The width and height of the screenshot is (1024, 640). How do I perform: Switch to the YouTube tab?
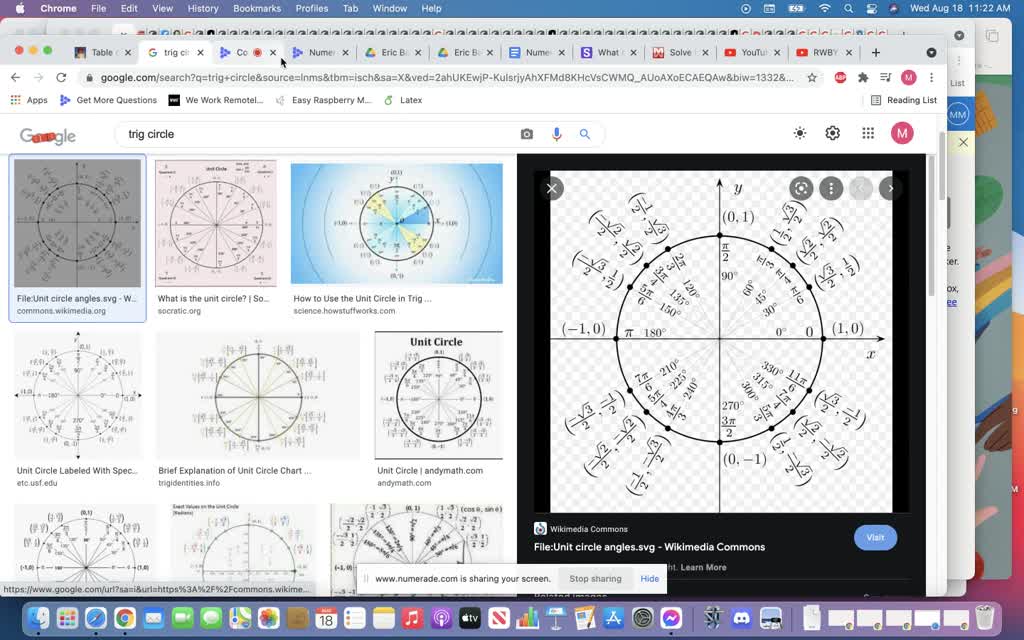point(752,52)
